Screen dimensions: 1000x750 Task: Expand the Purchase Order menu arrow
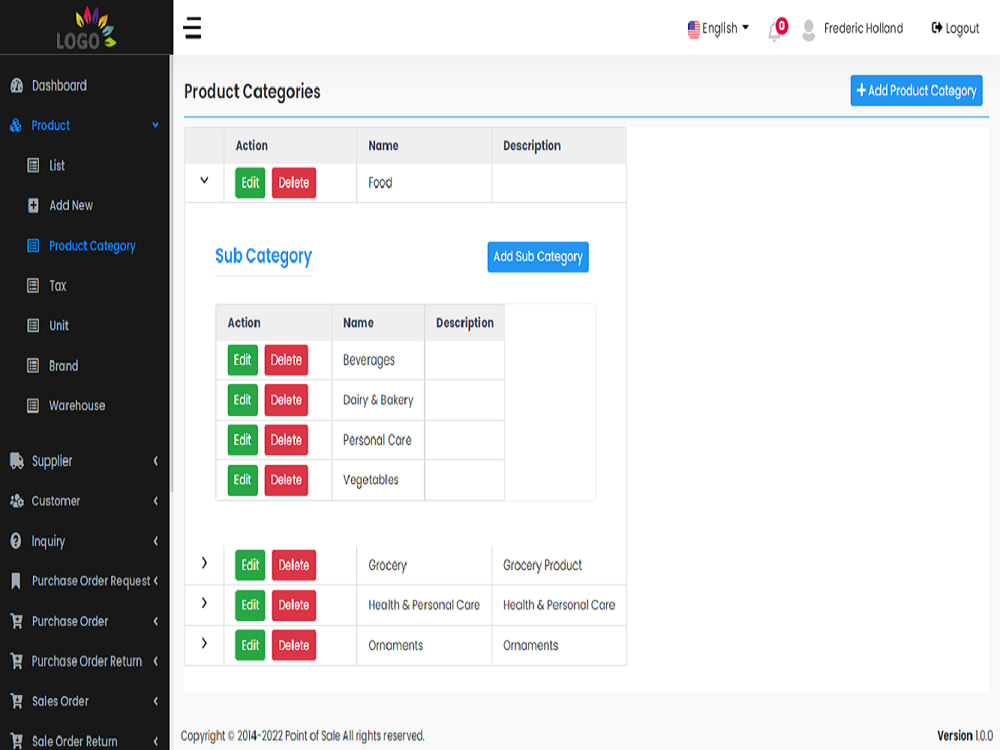155,621
